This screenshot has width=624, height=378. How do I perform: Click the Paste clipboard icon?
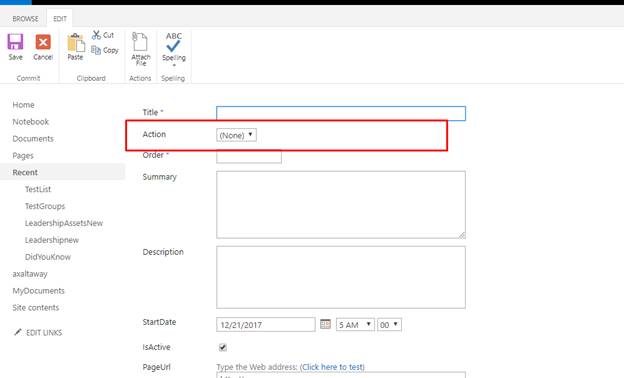coord(76,43)
